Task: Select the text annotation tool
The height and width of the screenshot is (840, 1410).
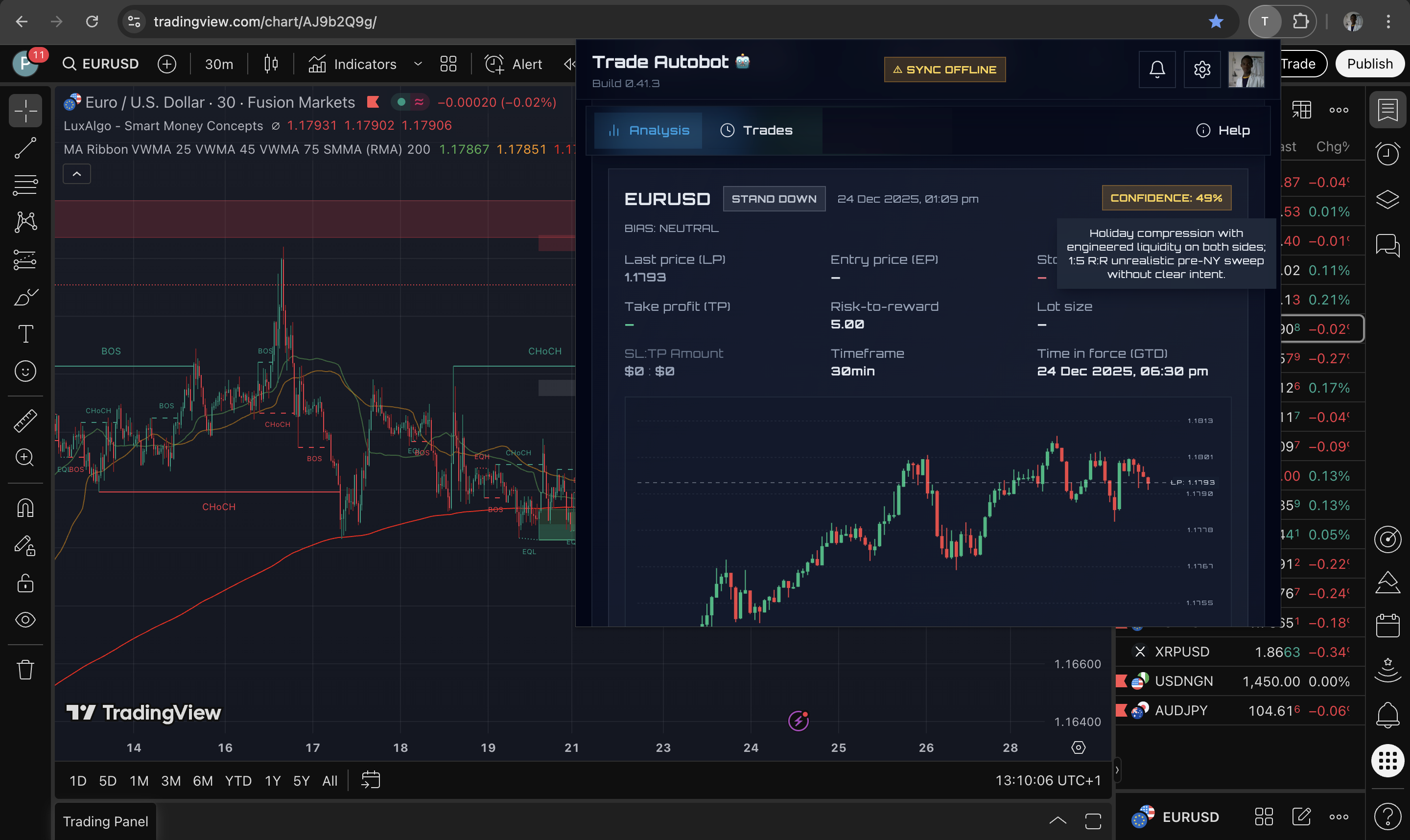Action: (25, 333)
